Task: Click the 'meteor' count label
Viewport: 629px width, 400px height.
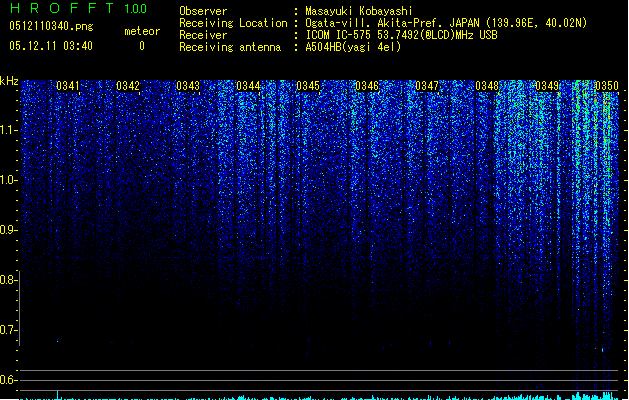Action: point(142,31)
